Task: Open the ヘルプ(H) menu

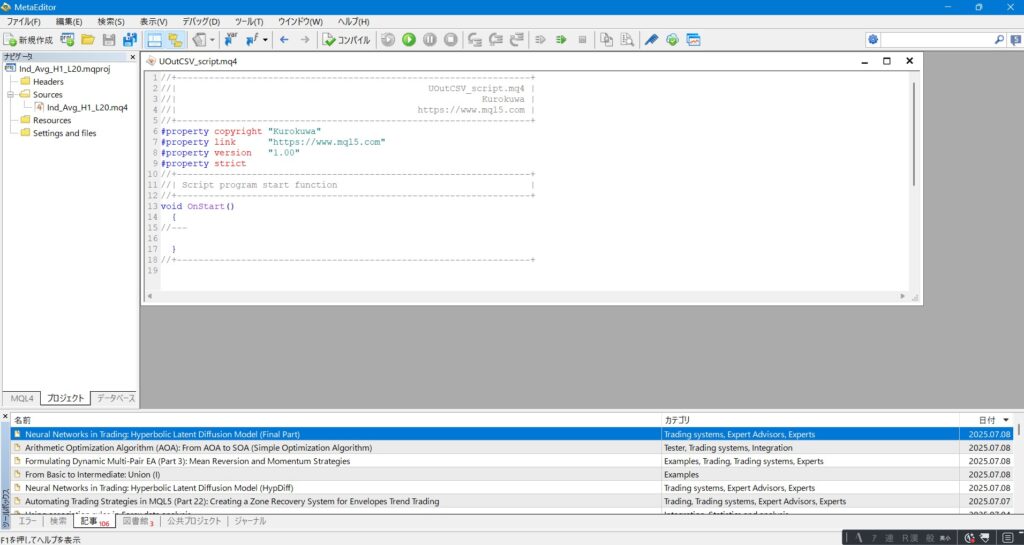Action: (x=353, y=22)
